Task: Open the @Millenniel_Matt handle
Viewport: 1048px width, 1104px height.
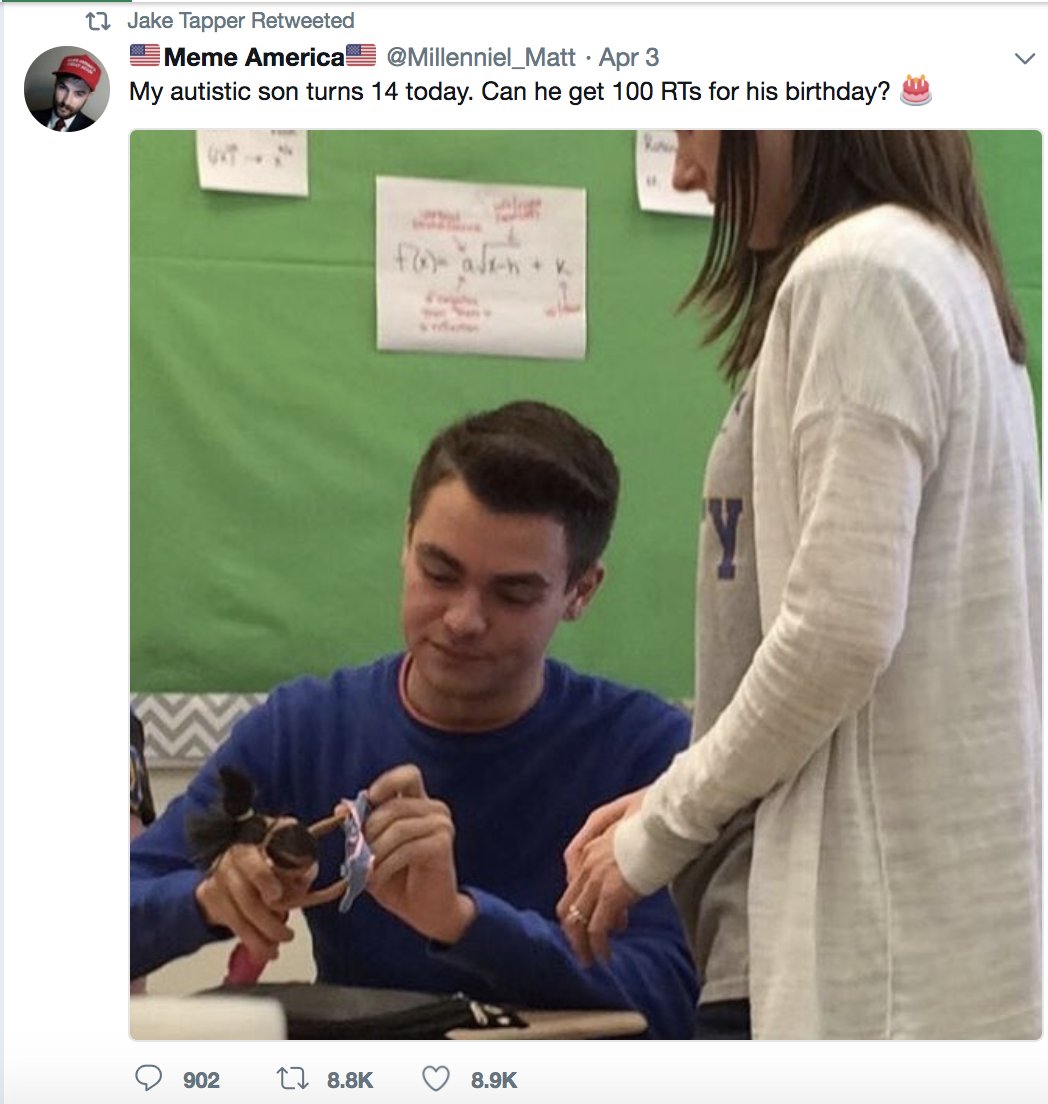Action: [x=481, y=57]
